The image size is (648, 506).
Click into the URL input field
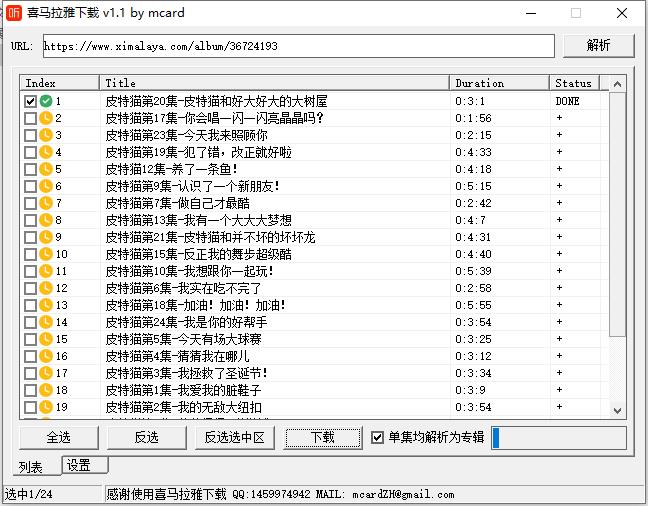(299, 46)
